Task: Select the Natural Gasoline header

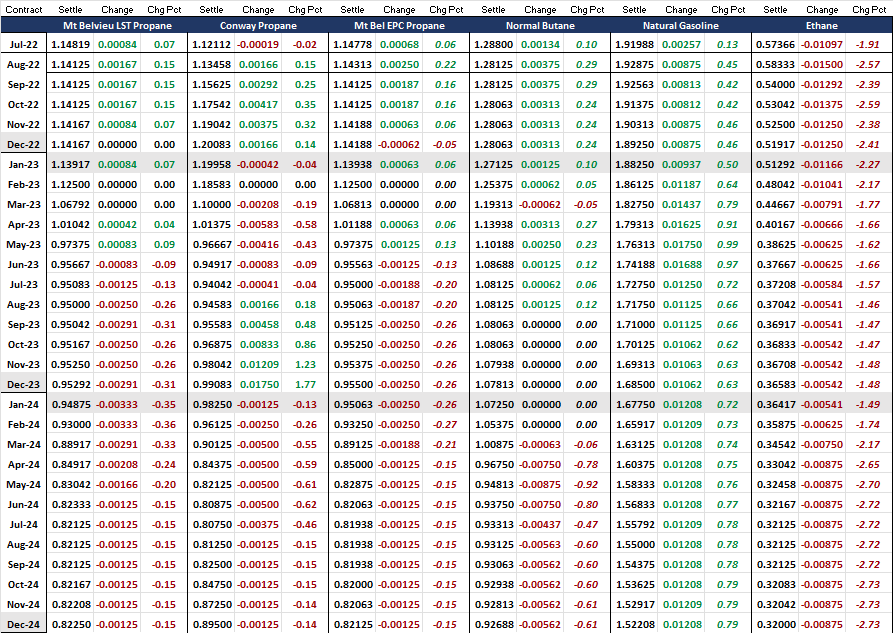Action: (x=681, y=26)
